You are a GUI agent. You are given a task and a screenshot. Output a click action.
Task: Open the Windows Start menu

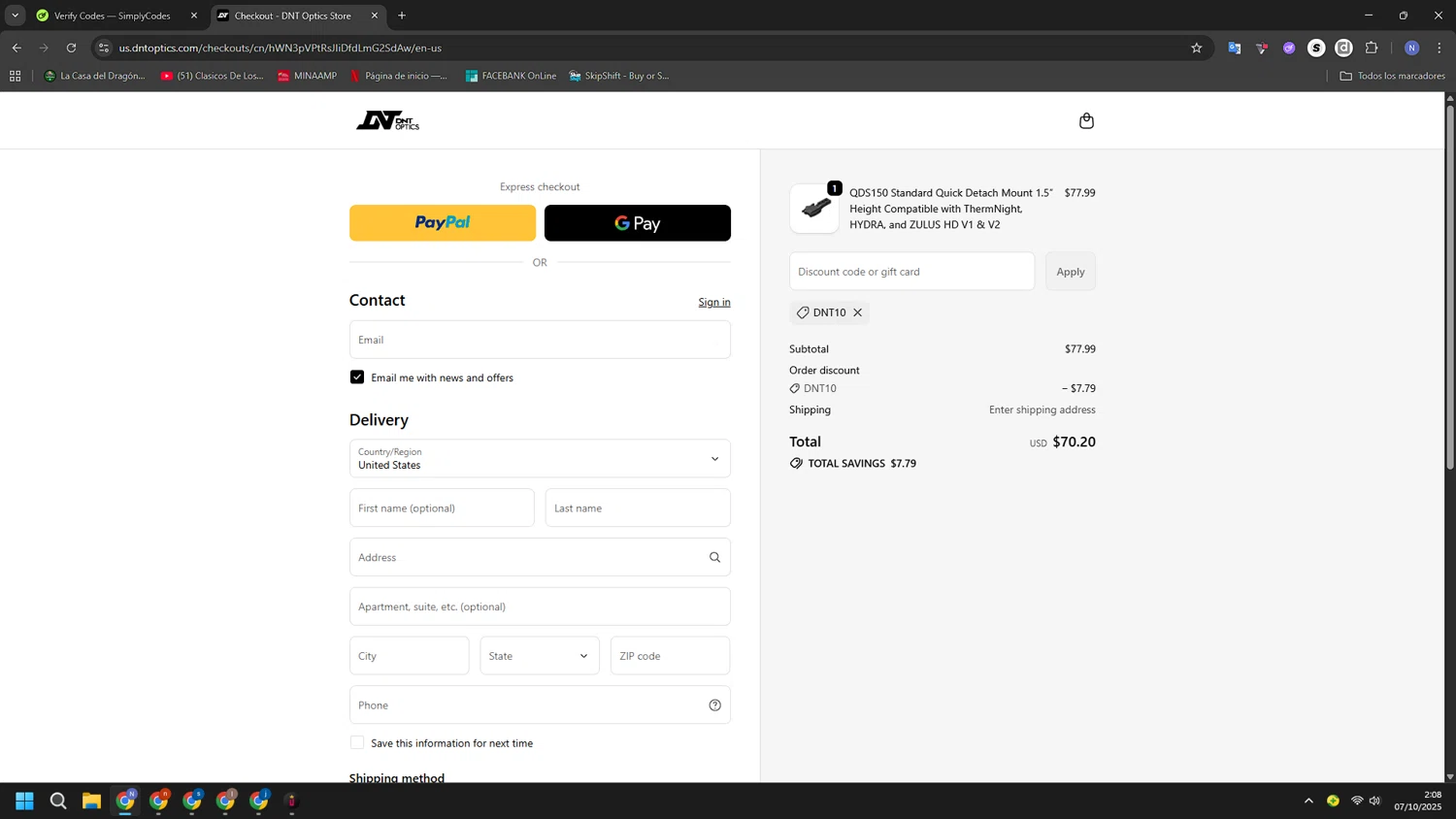click(24, 801)
